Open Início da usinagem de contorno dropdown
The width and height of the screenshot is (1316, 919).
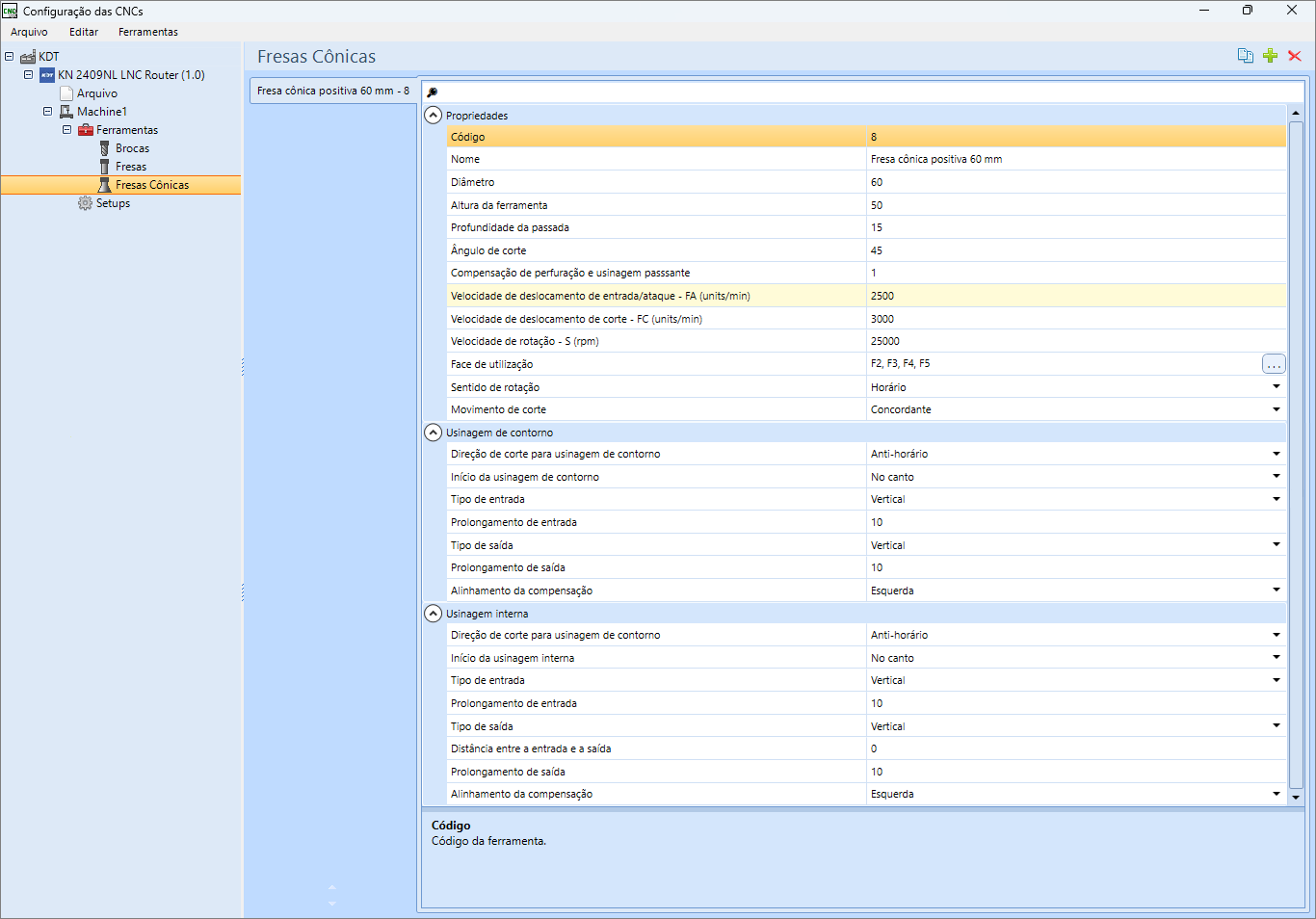[1276, 477]
